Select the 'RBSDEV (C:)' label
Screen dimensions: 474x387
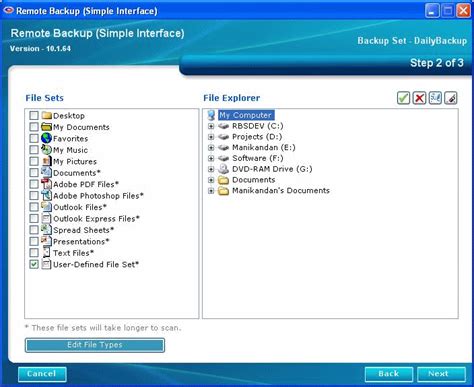[x=258, y=126]
